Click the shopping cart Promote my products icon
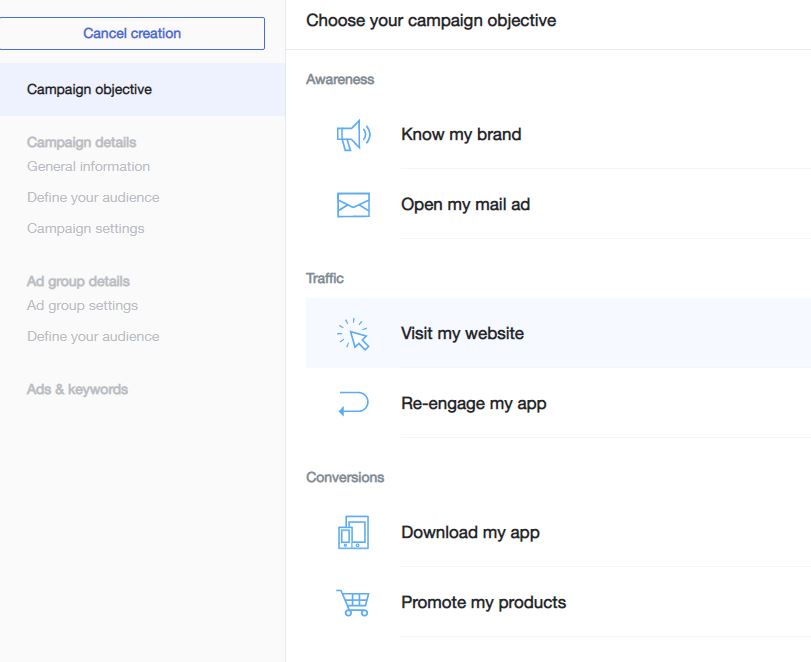 [353, 603]
